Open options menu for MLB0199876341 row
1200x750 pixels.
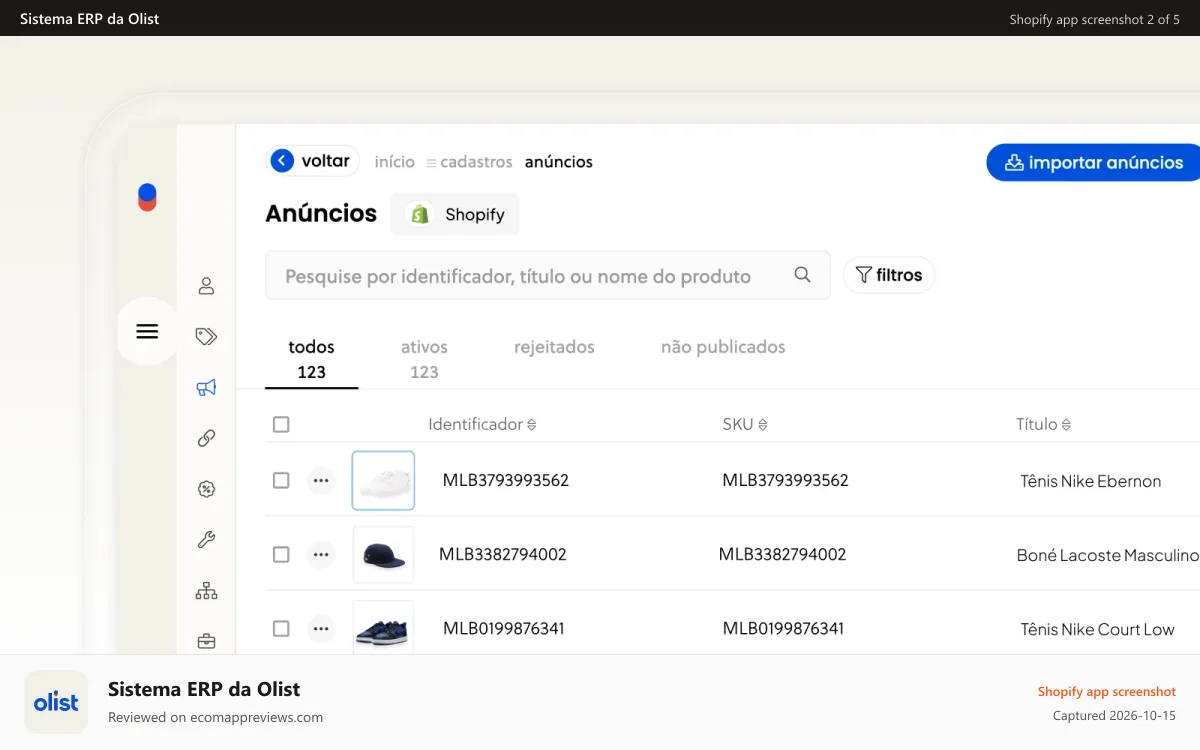click(x=320, y=628)
